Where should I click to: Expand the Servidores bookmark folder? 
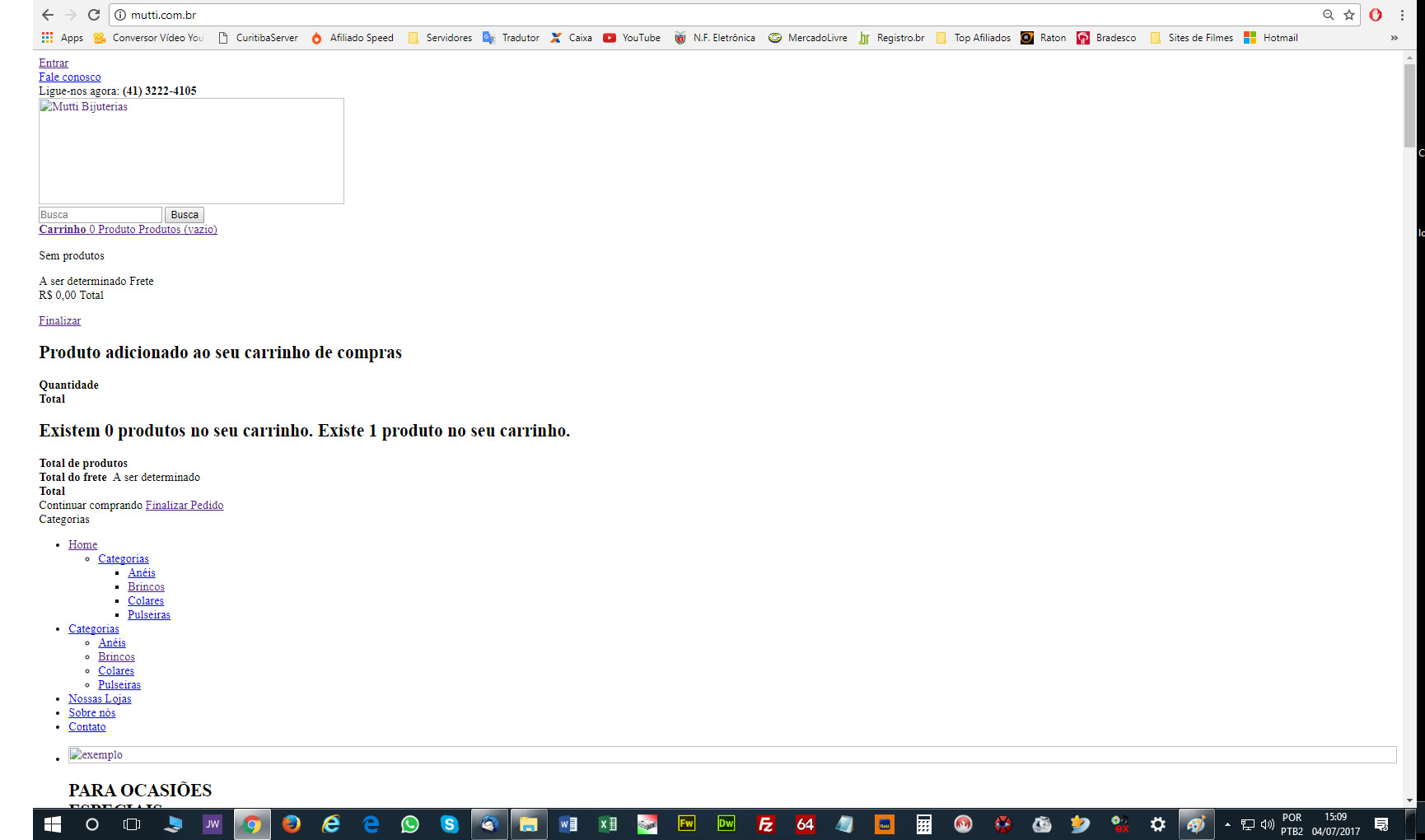pyautogui.click(x=440, y=38)
